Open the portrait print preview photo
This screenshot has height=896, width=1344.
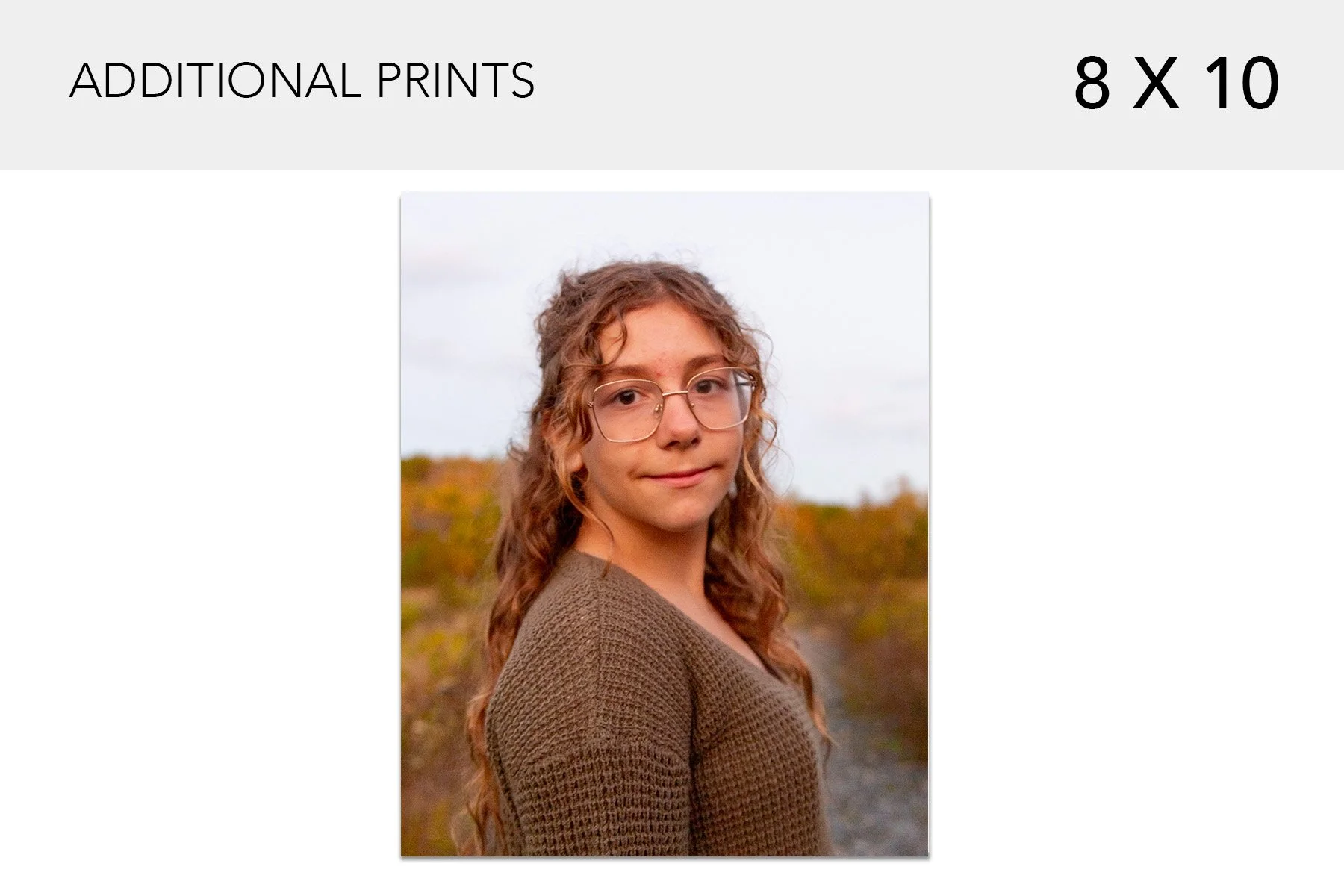click(665, 524)
